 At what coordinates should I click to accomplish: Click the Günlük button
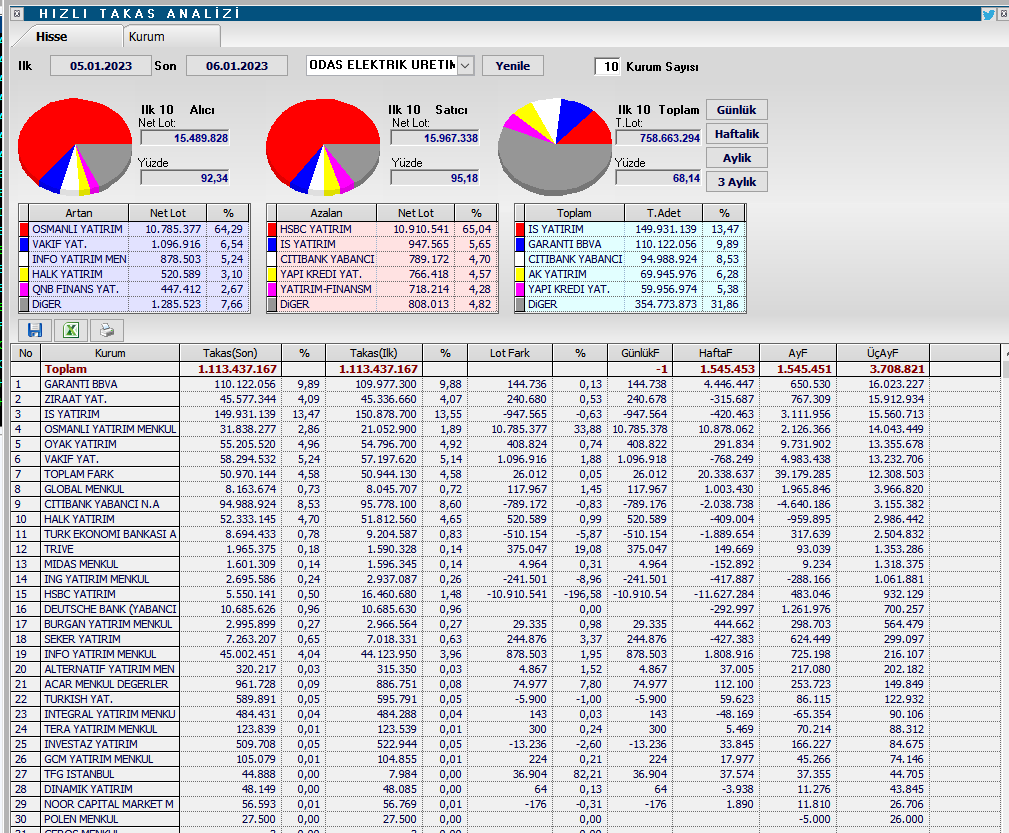coord(737,109)
